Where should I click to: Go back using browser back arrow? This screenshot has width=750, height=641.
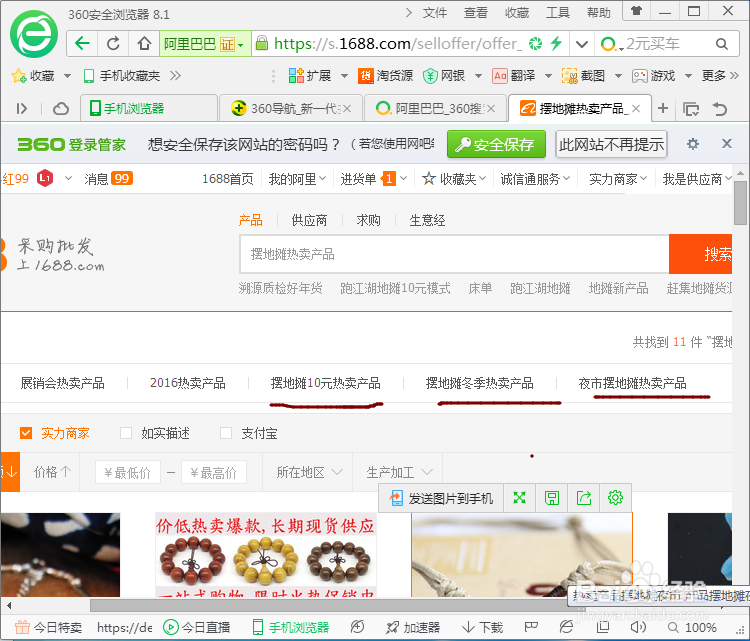coord(82,44)
